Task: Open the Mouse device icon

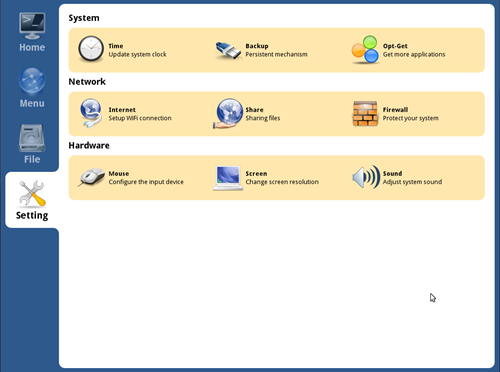Action: (92, 177)
